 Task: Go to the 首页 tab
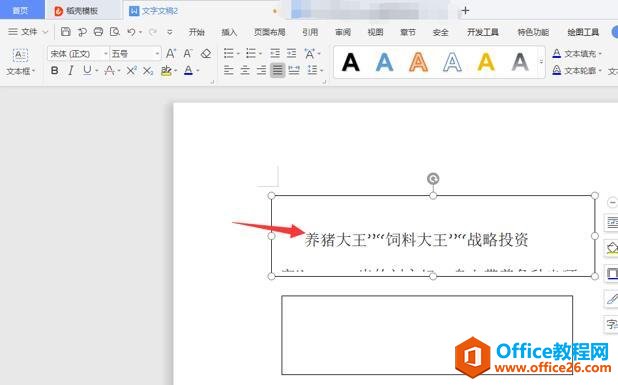[22, 10]
